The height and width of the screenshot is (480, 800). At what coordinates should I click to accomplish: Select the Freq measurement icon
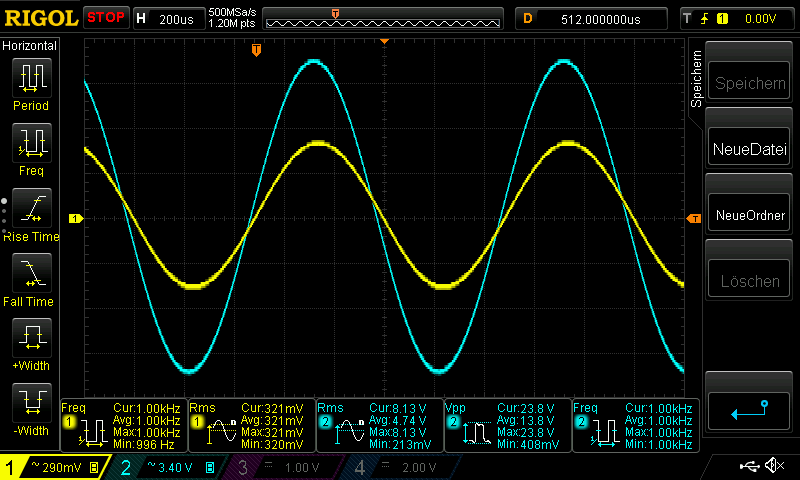coord(32,143)
